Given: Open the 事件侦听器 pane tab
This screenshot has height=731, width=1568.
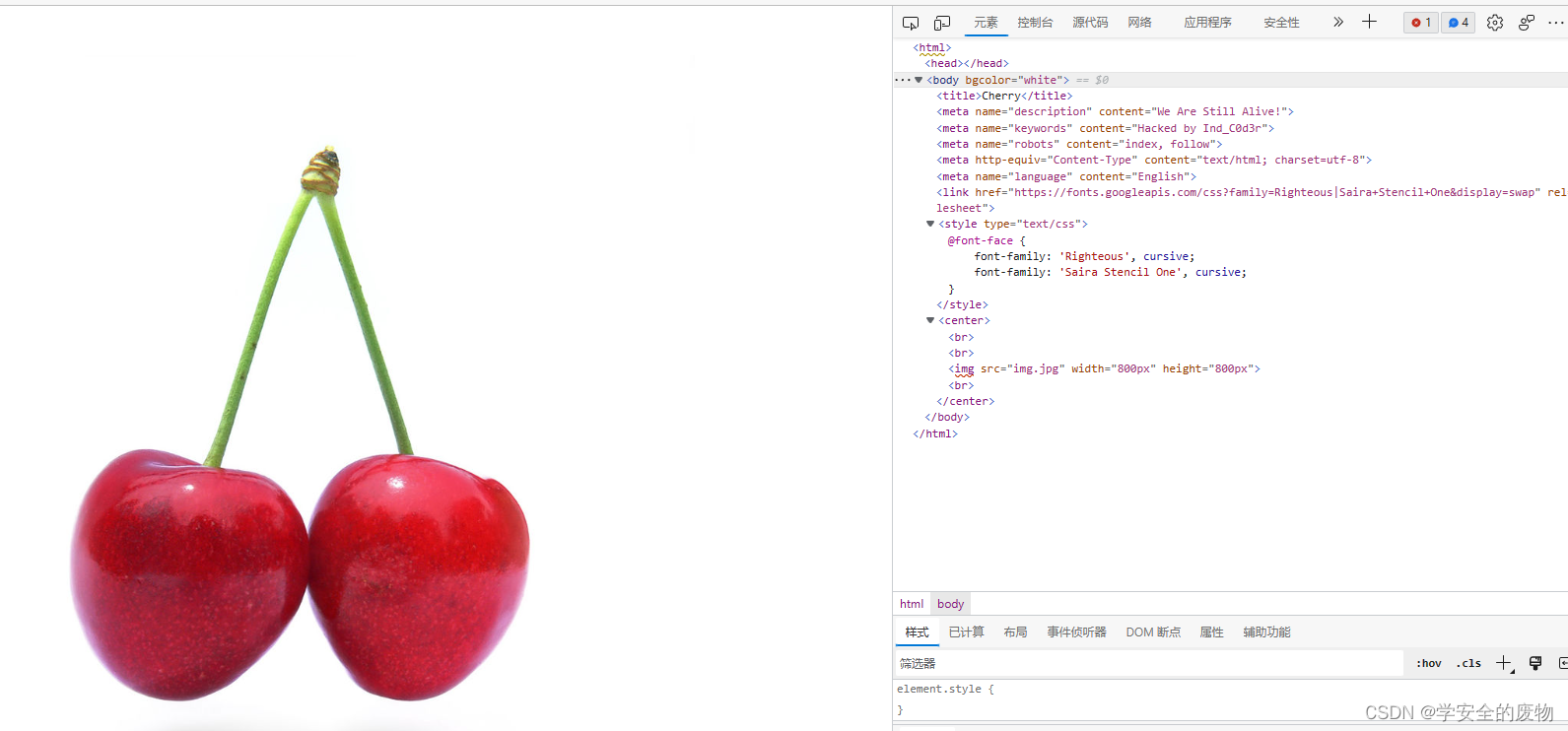Looking at the screenshot, I should (x=1076, y=632).
